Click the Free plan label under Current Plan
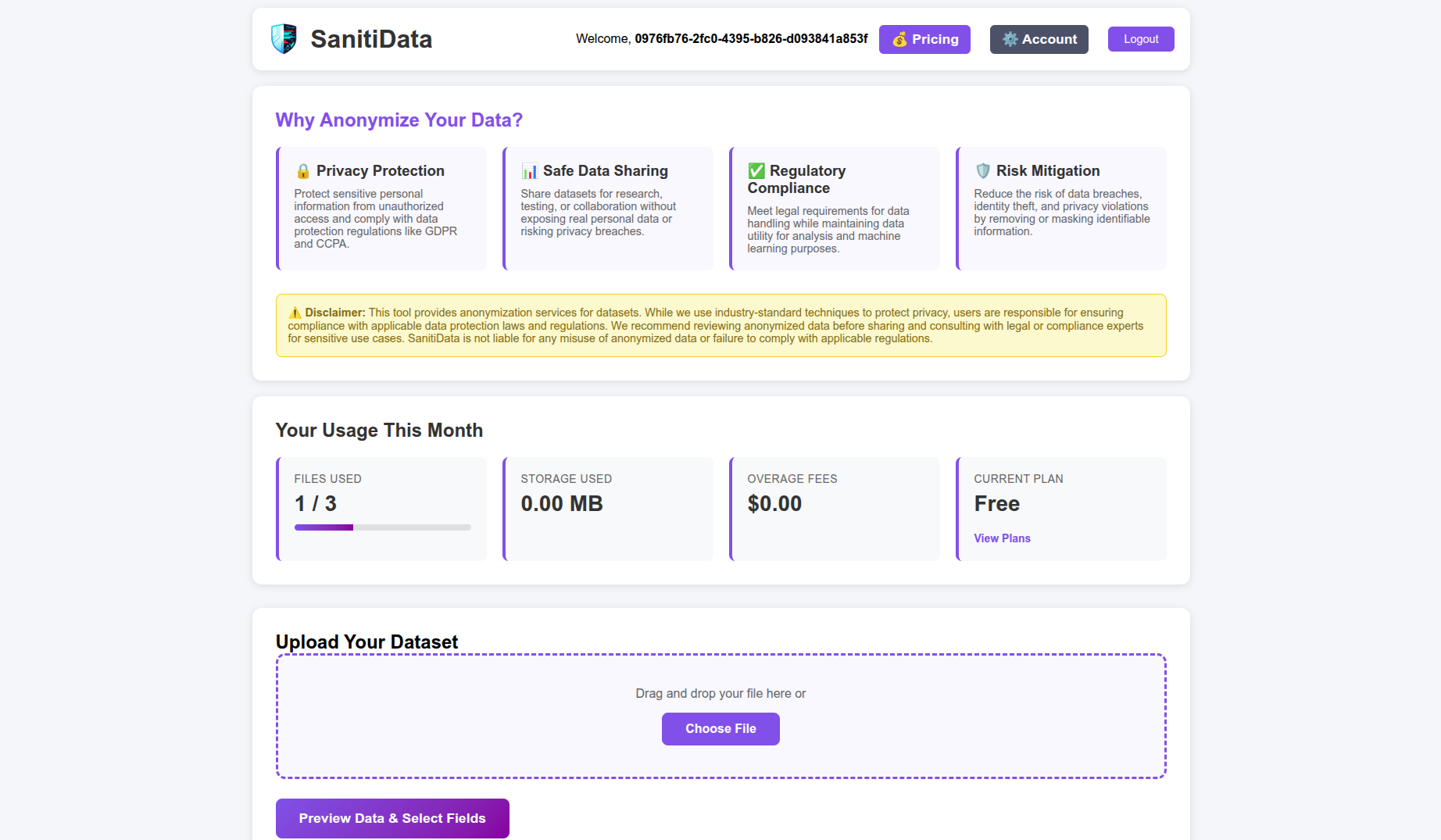The height and width of the screenshot is (840, 1441). [x=996, y=504]
